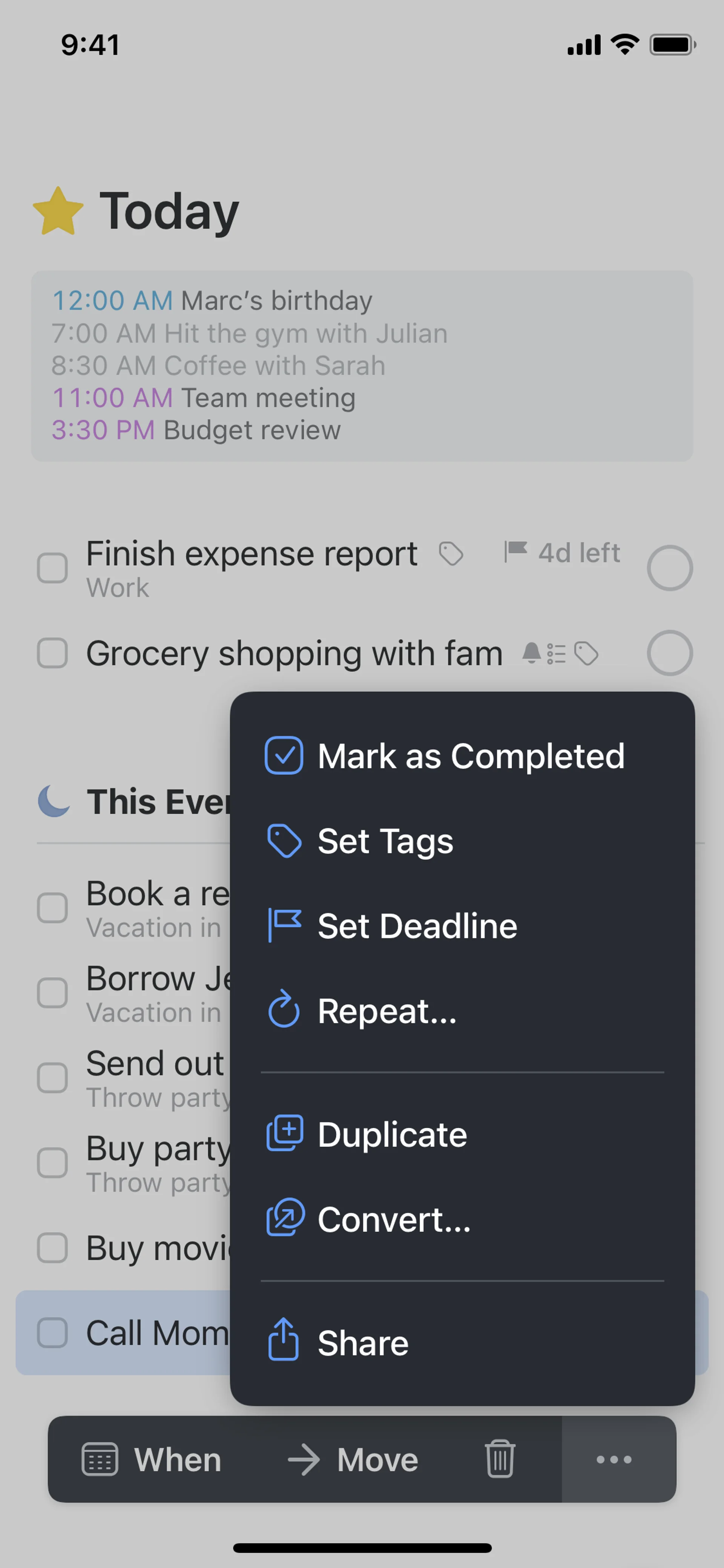Tap the moon icon beside This Evening
This screenshot has width=724, height=1568.
click(54, 800)
